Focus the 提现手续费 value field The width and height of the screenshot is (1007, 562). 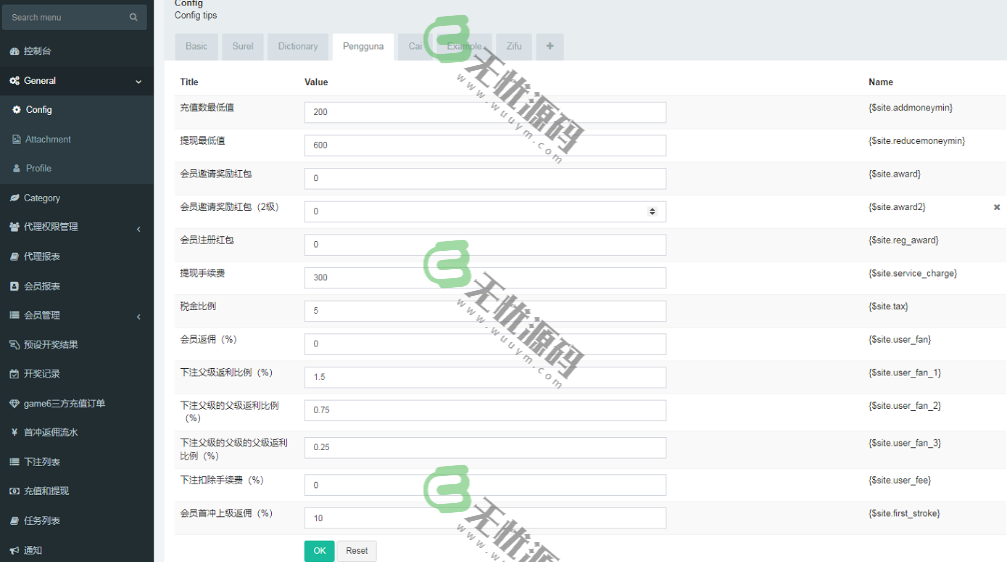coord(484,277)
